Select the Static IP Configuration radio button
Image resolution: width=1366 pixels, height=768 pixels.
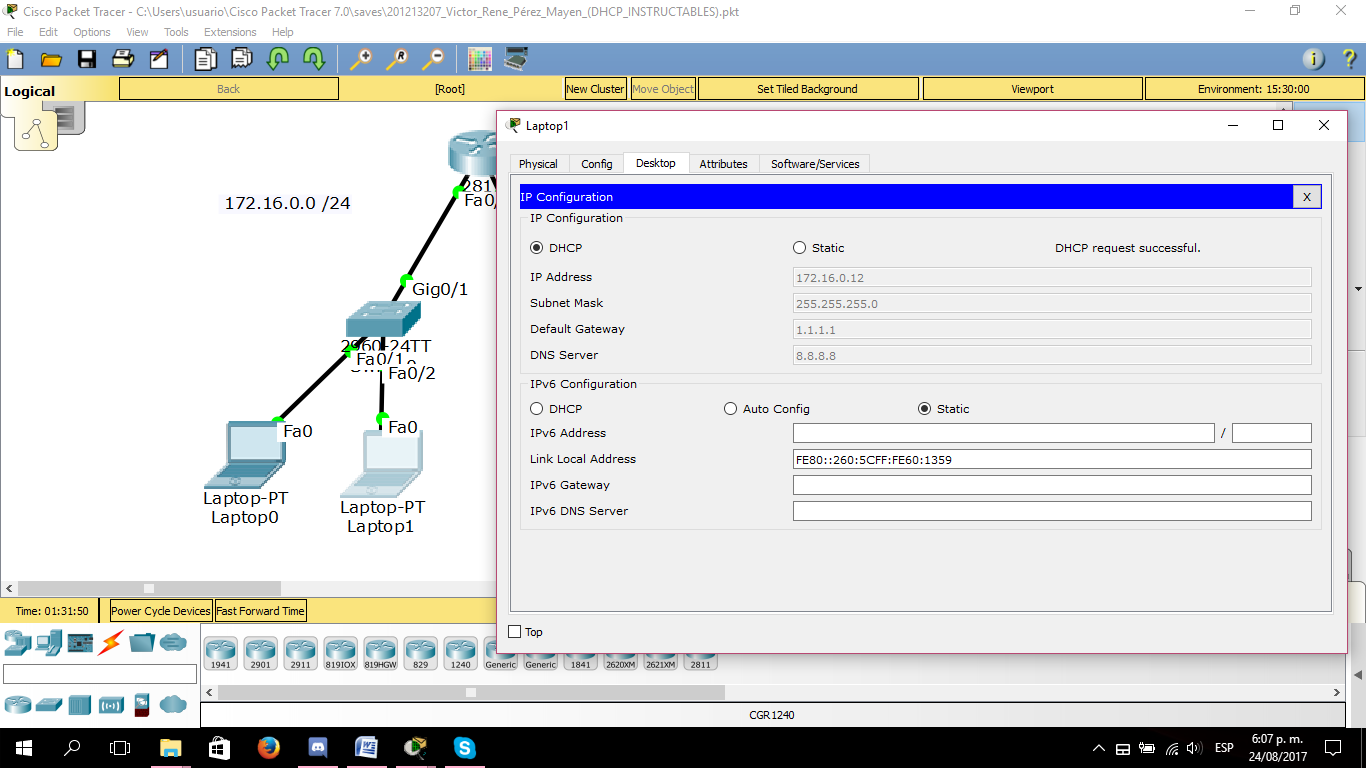(x=799, y=247)
